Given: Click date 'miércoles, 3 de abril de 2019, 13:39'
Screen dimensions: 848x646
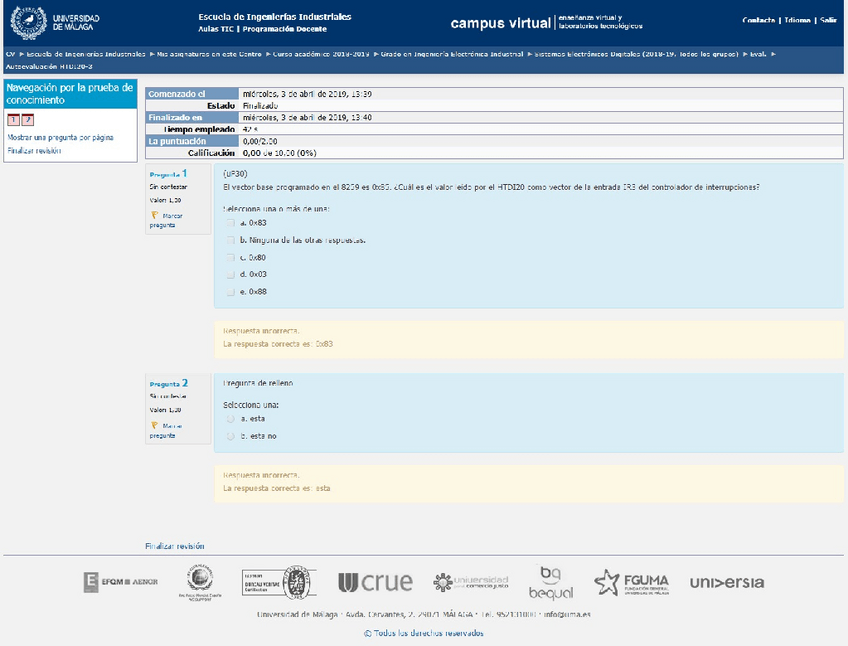Looking at the screenshot, I should coord(307,94).
